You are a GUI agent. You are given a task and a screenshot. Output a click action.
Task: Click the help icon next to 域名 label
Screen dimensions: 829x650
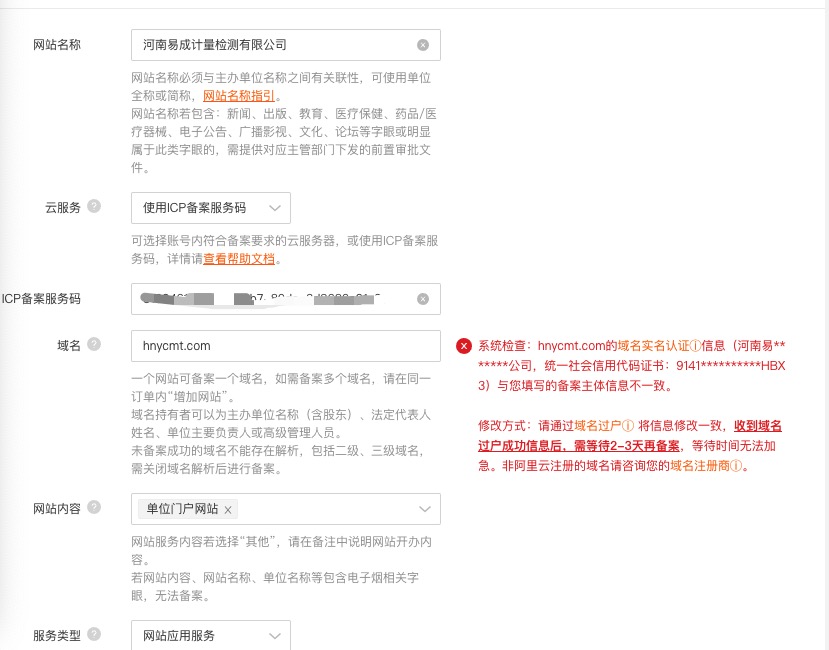[x=94, y=345]
